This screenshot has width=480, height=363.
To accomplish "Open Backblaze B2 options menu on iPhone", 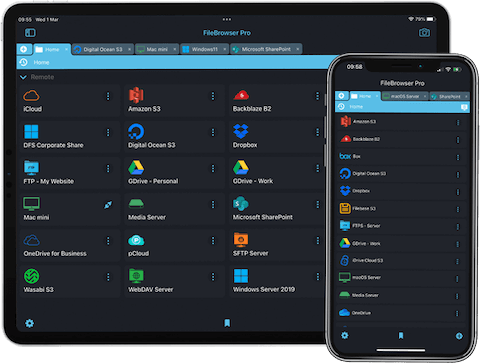I will 458,139.
